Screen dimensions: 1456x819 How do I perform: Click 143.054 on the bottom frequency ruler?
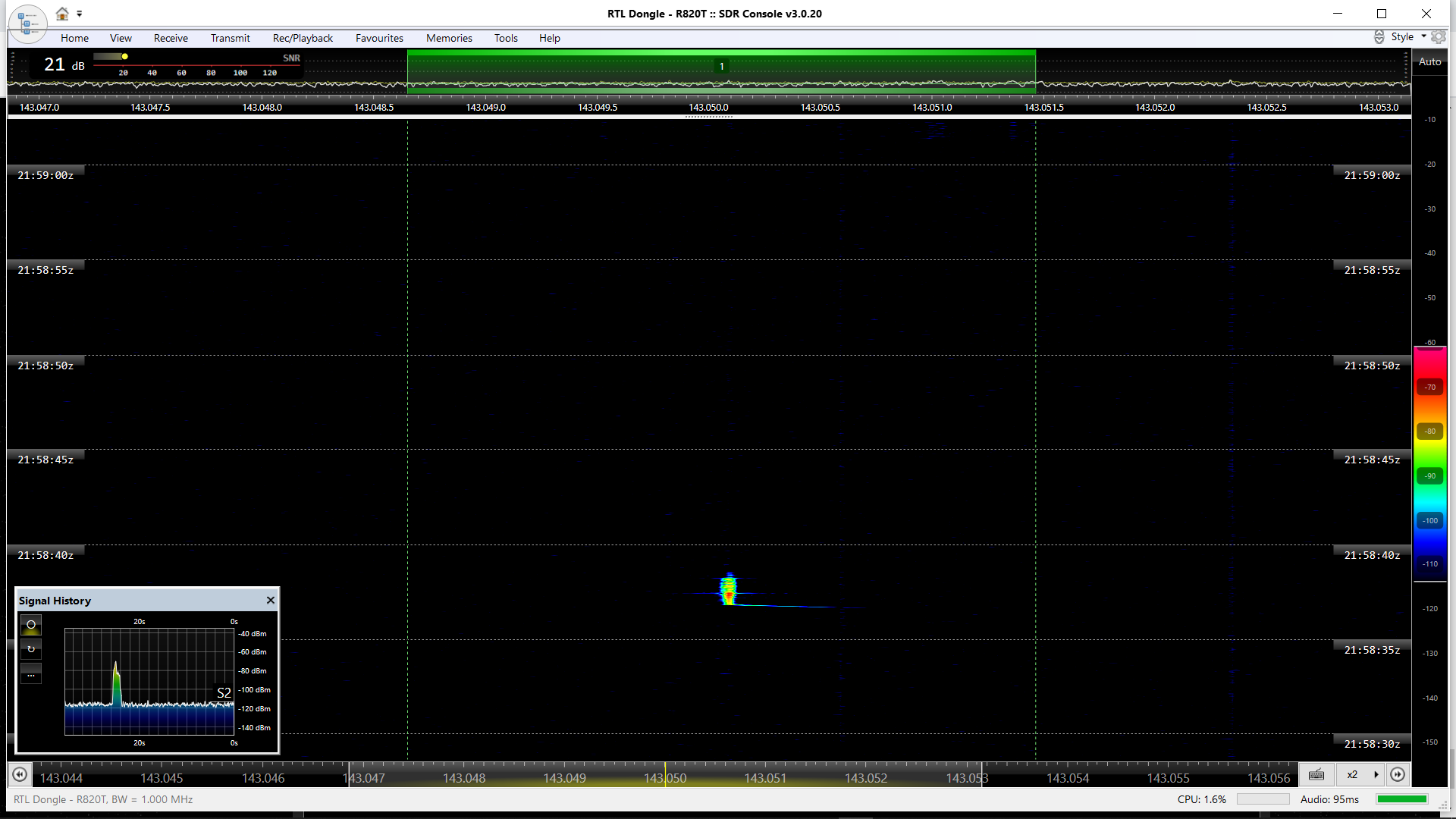click(x=1068, y=778)
